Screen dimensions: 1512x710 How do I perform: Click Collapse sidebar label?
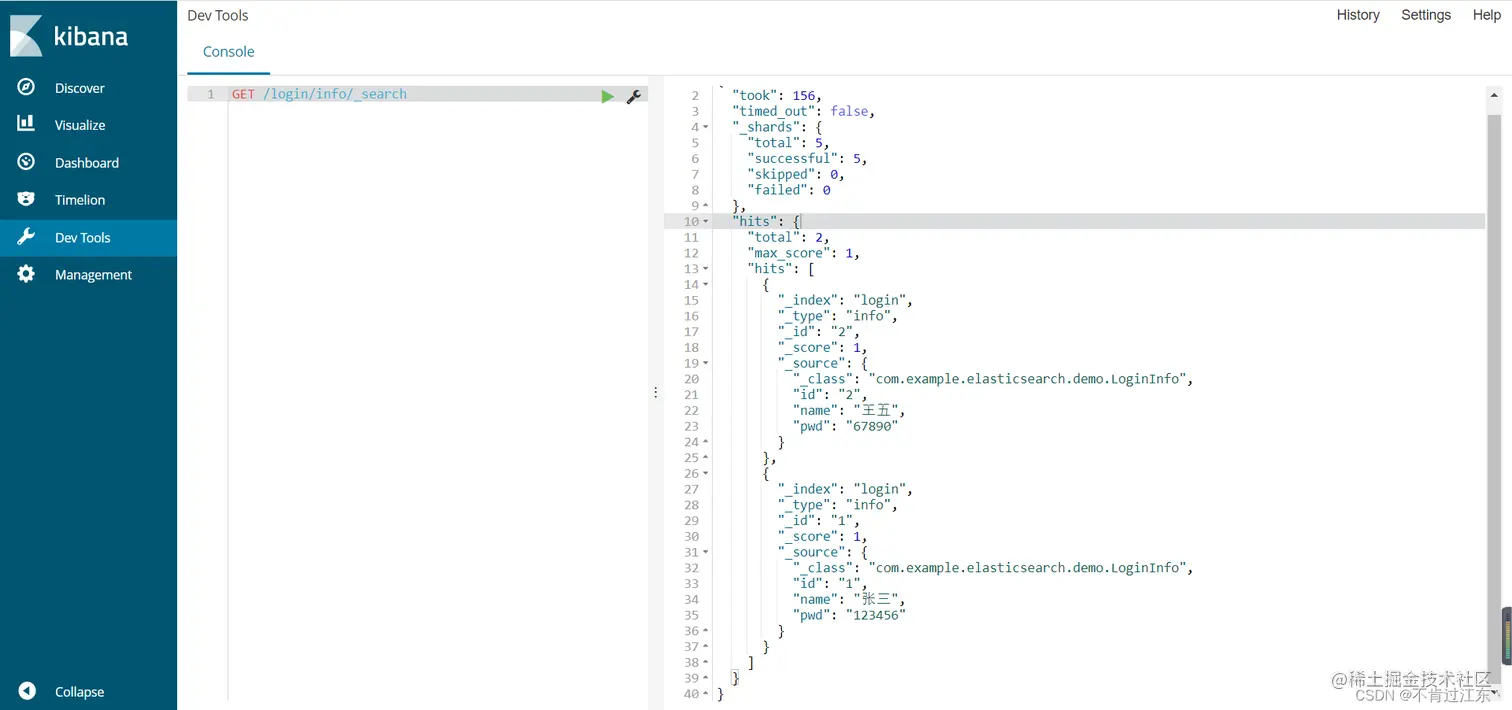click(79, 692)
